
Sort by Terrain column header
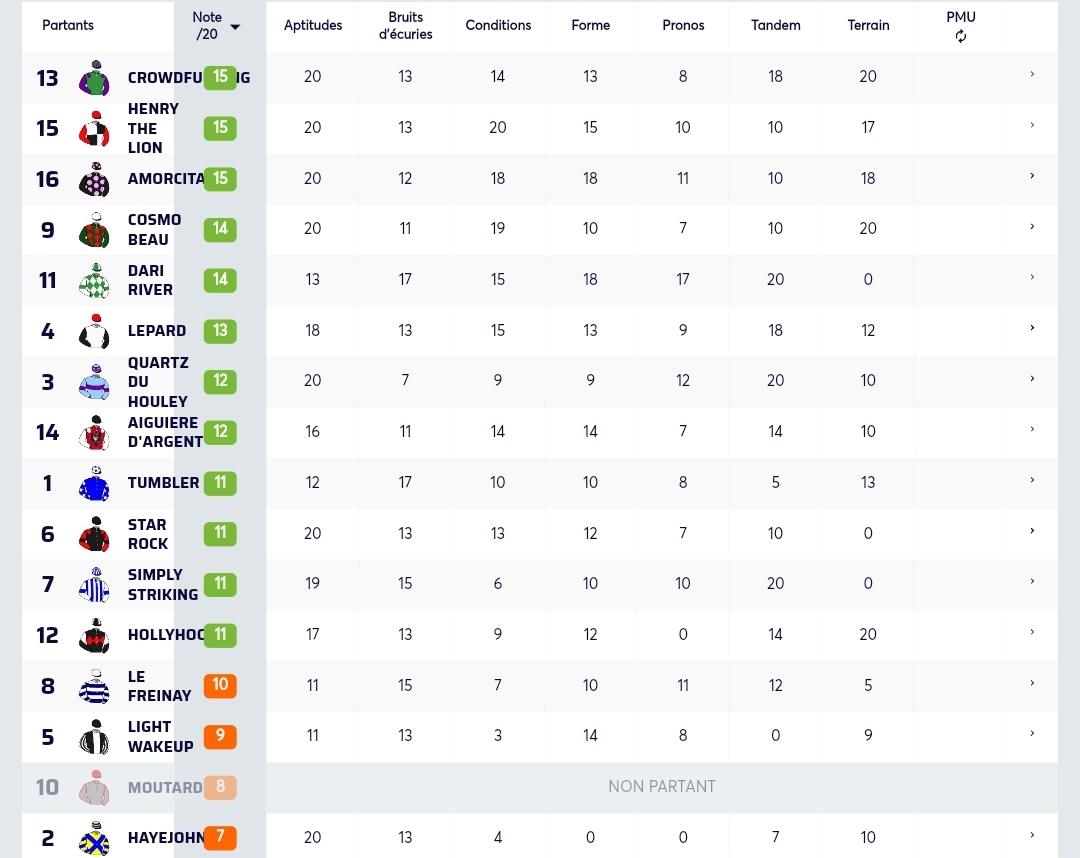868,25
